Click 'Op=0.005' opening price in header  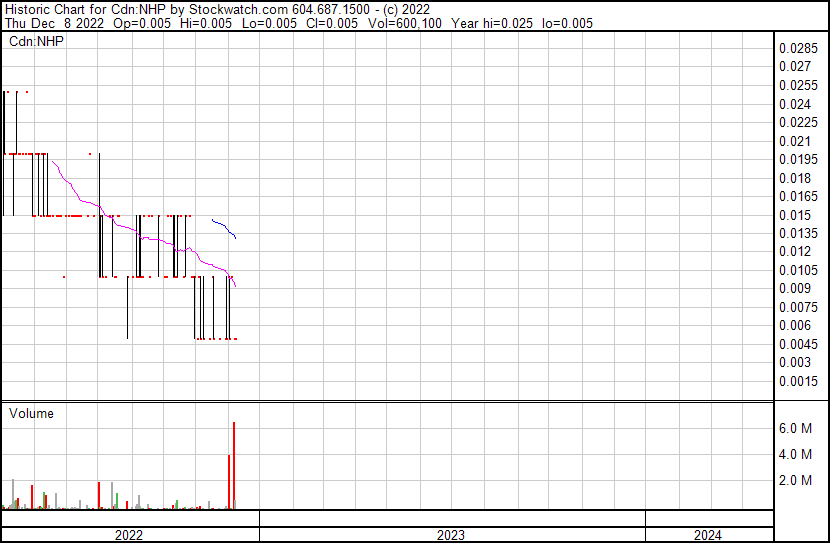click(x=142, y=23)
